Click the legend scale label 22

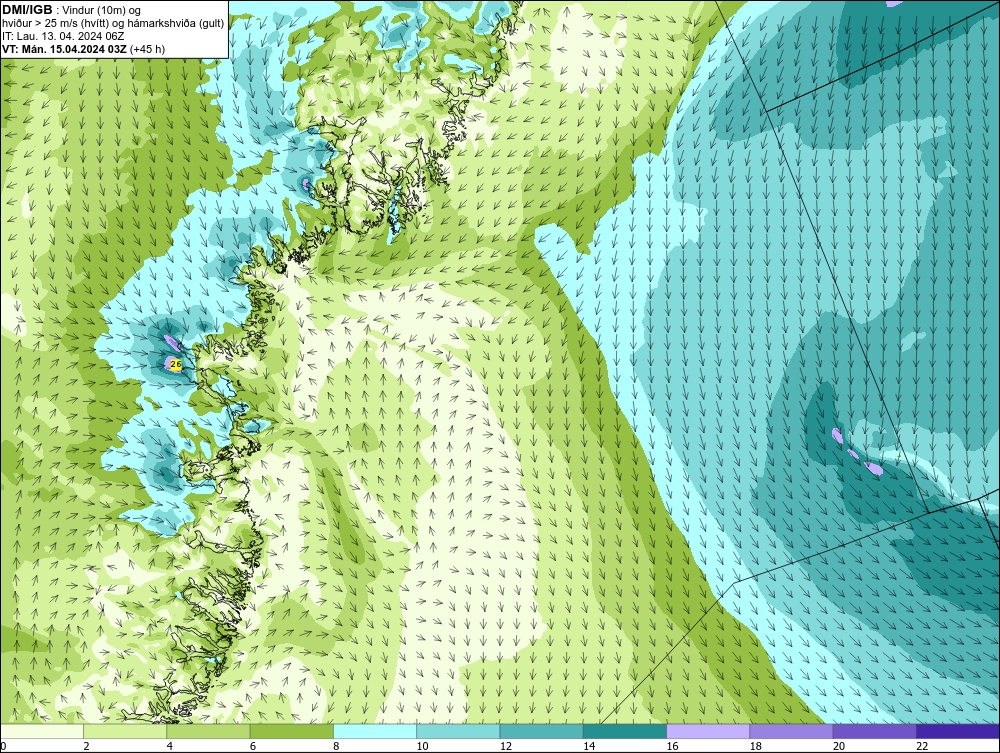922,746
